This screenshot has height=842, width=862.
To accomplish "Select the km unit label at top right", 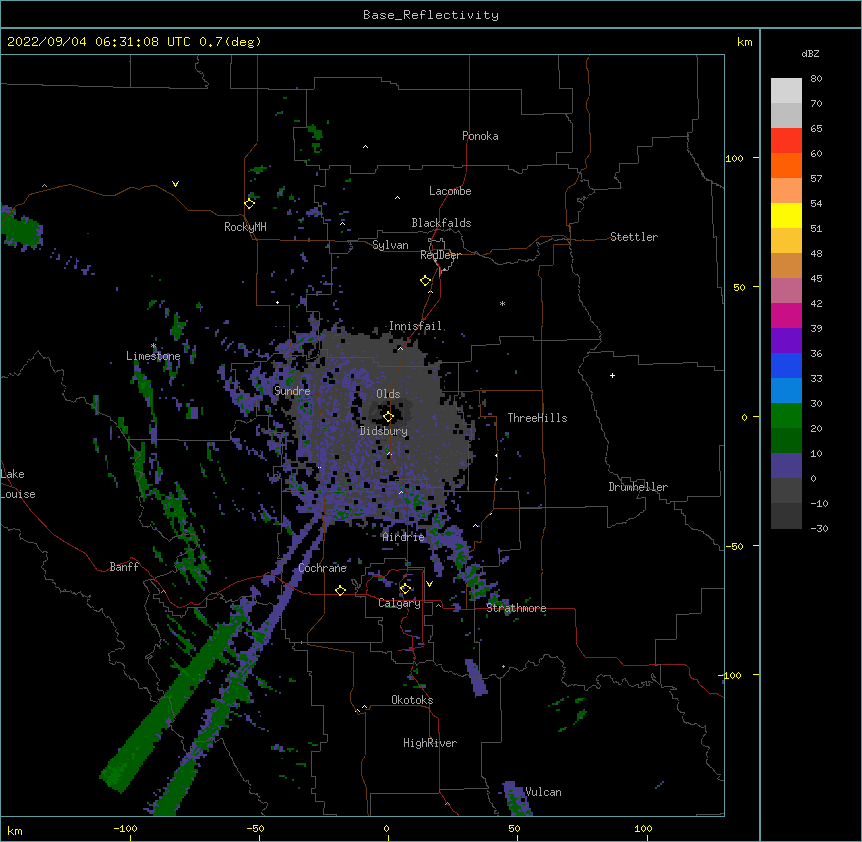I will (744, 42).
